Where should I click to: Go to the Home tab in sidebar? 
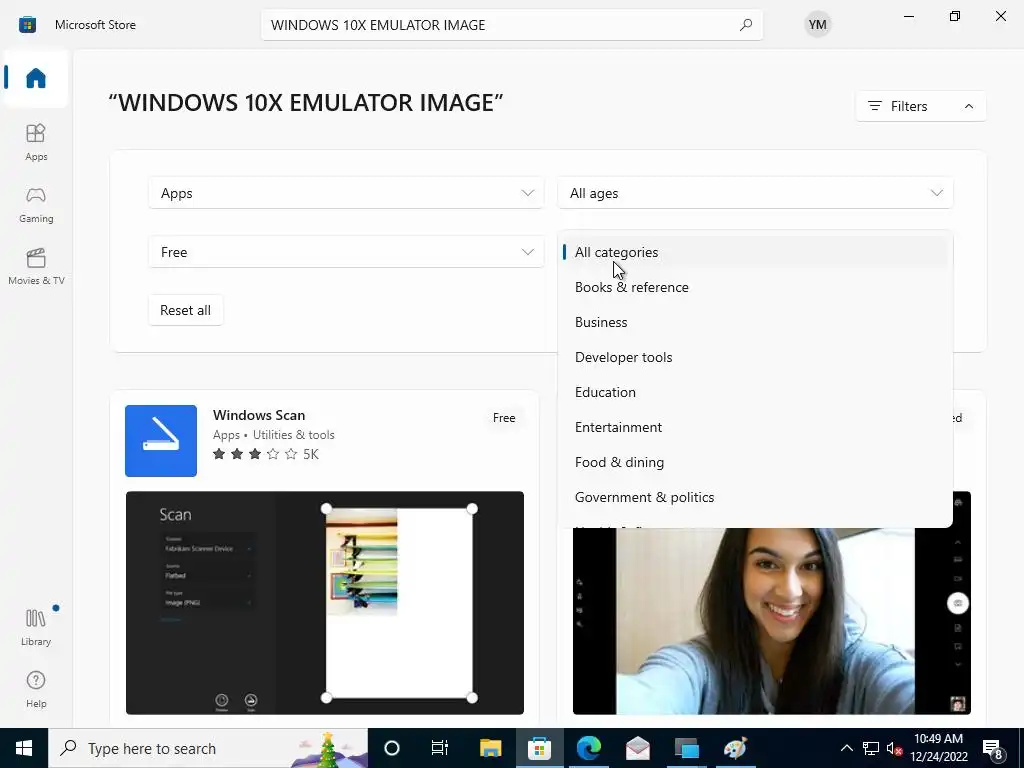pos(36,78)
